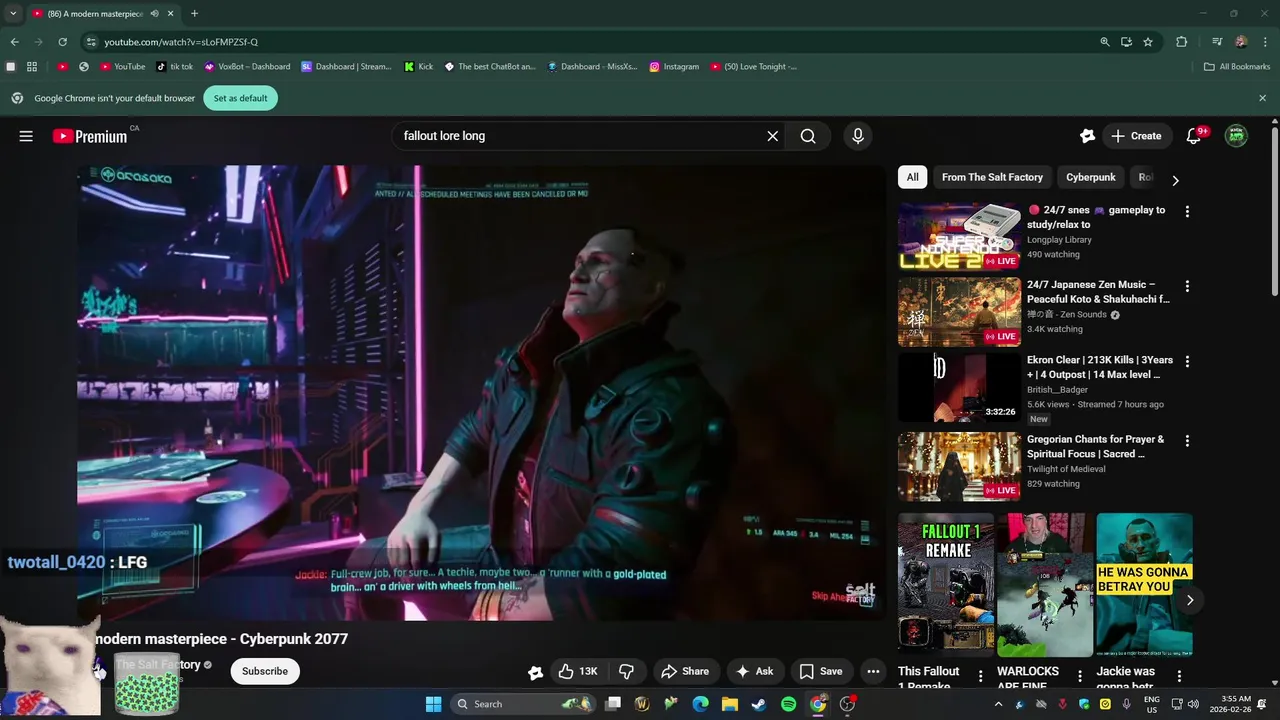Open Chrome extensions puzzle icon

coord(1181,42)
